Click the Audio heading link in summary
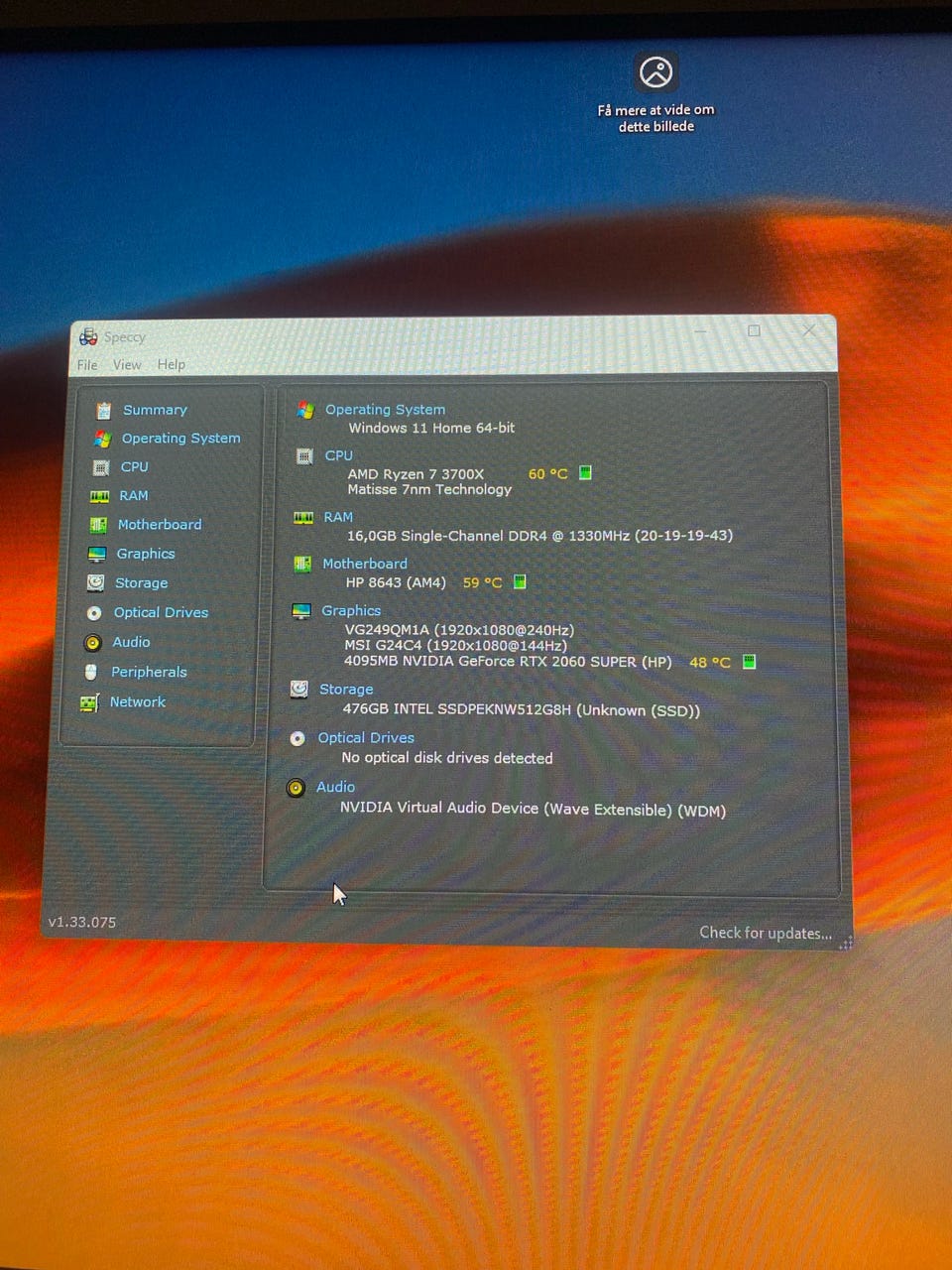The image size is (952, 1270). 335,788
